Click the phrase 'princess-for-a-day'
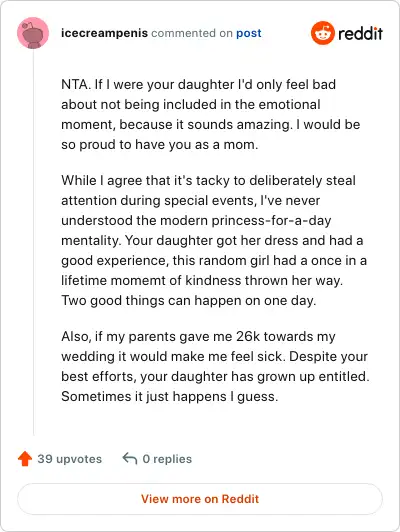Viewport: 400px width, 532px height. 271,221
